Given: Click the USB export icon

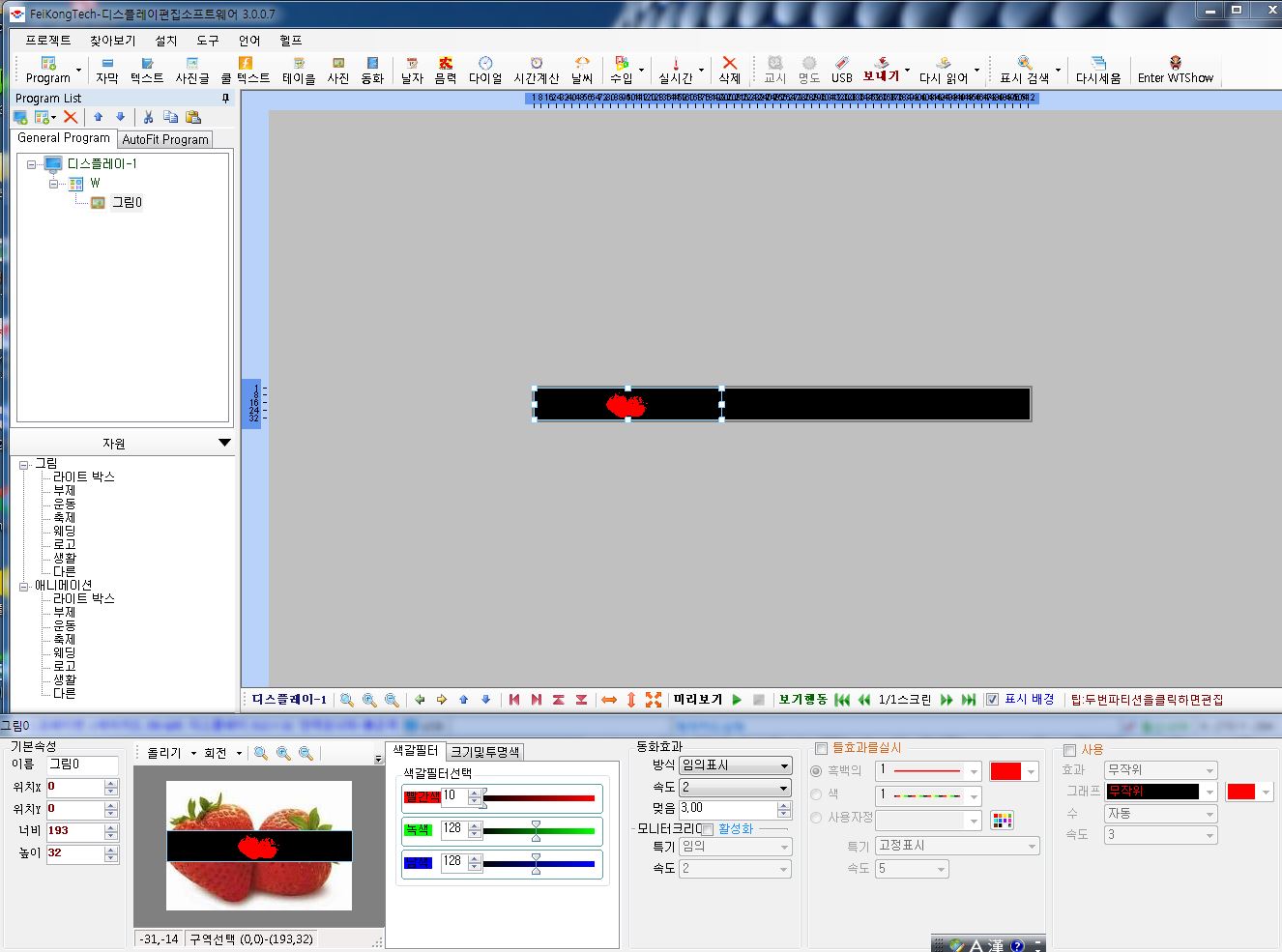Looking at the screenshot, I should [841, 69].
